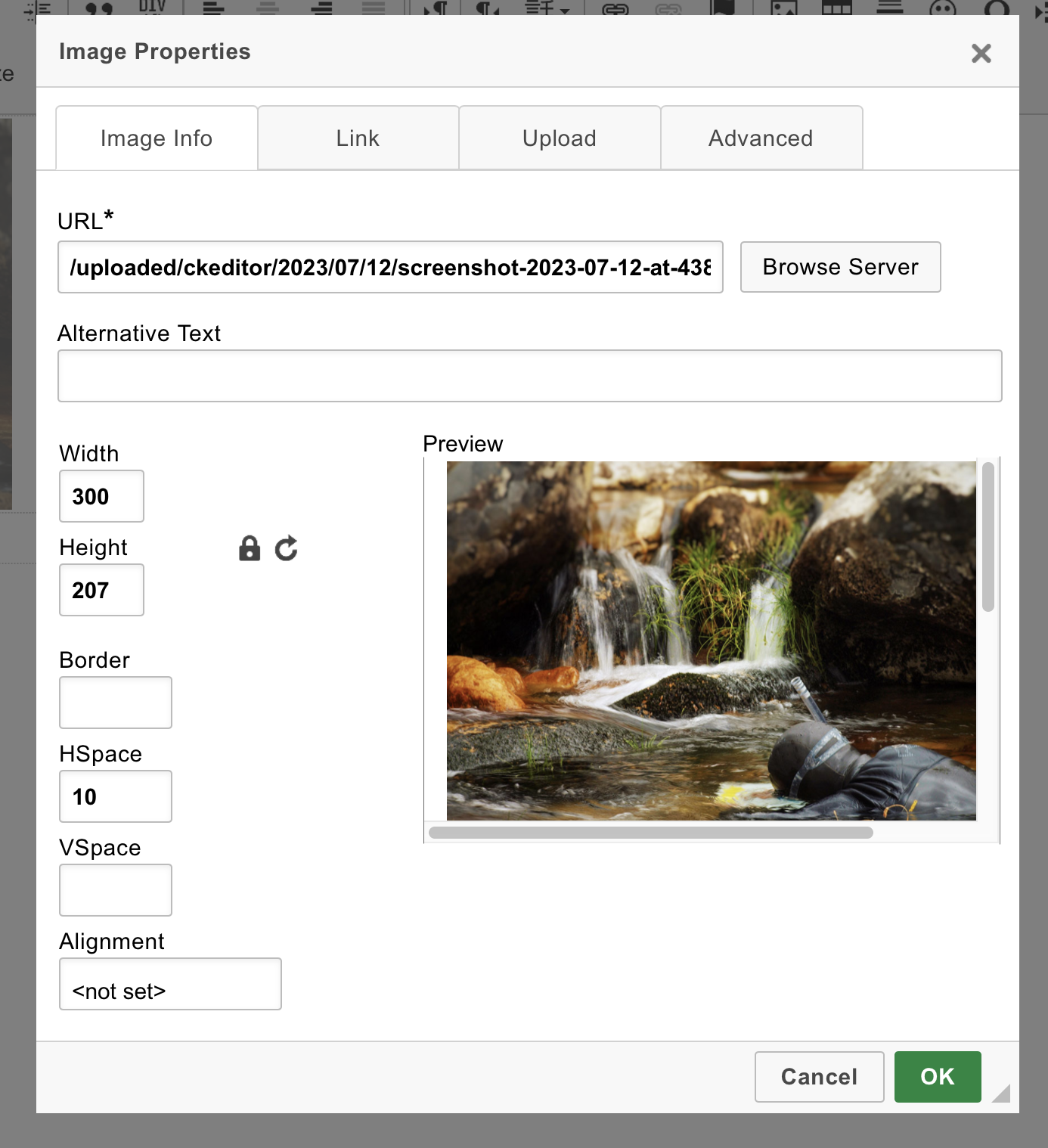Focus the Alternative Text field
This screenshot has width=1048, height=1148.
[529, 376]
